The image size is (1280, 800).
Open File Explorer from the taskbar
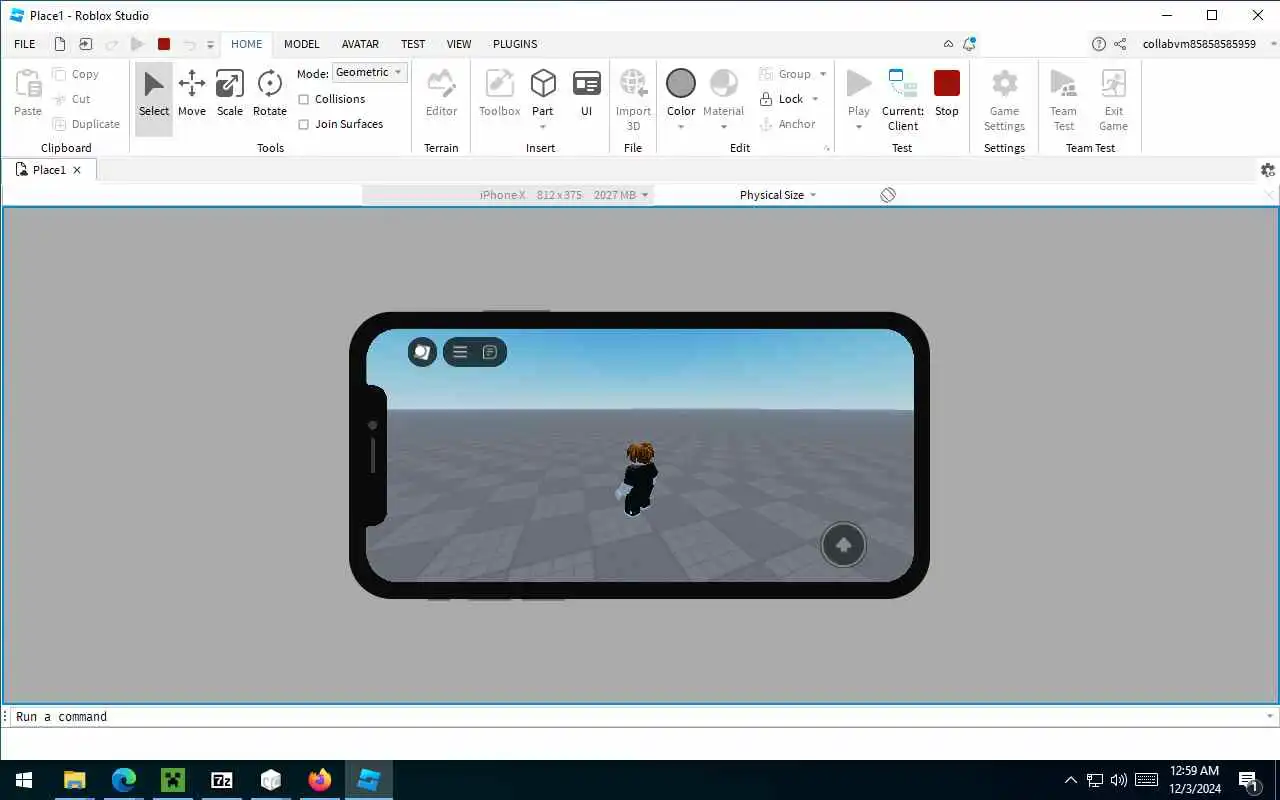(75, 780)
